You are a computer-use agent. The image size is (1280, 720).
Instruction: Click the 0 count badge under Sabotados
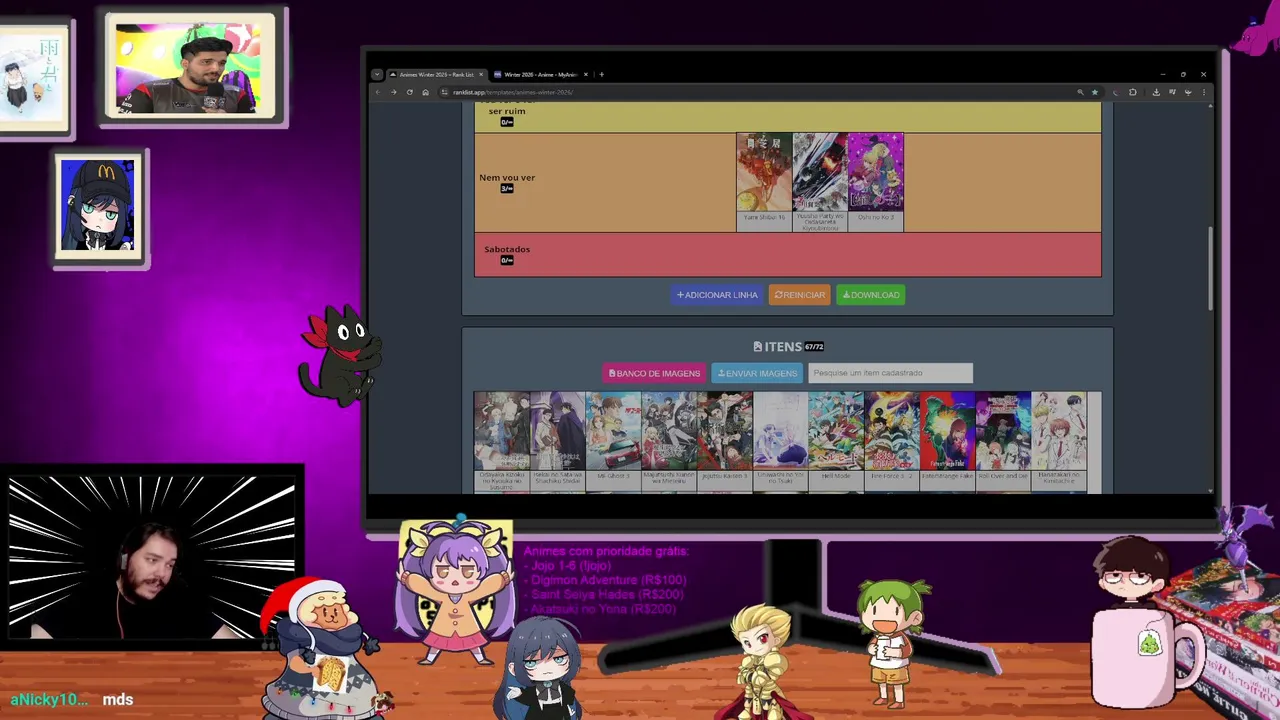tap(507, 260)
